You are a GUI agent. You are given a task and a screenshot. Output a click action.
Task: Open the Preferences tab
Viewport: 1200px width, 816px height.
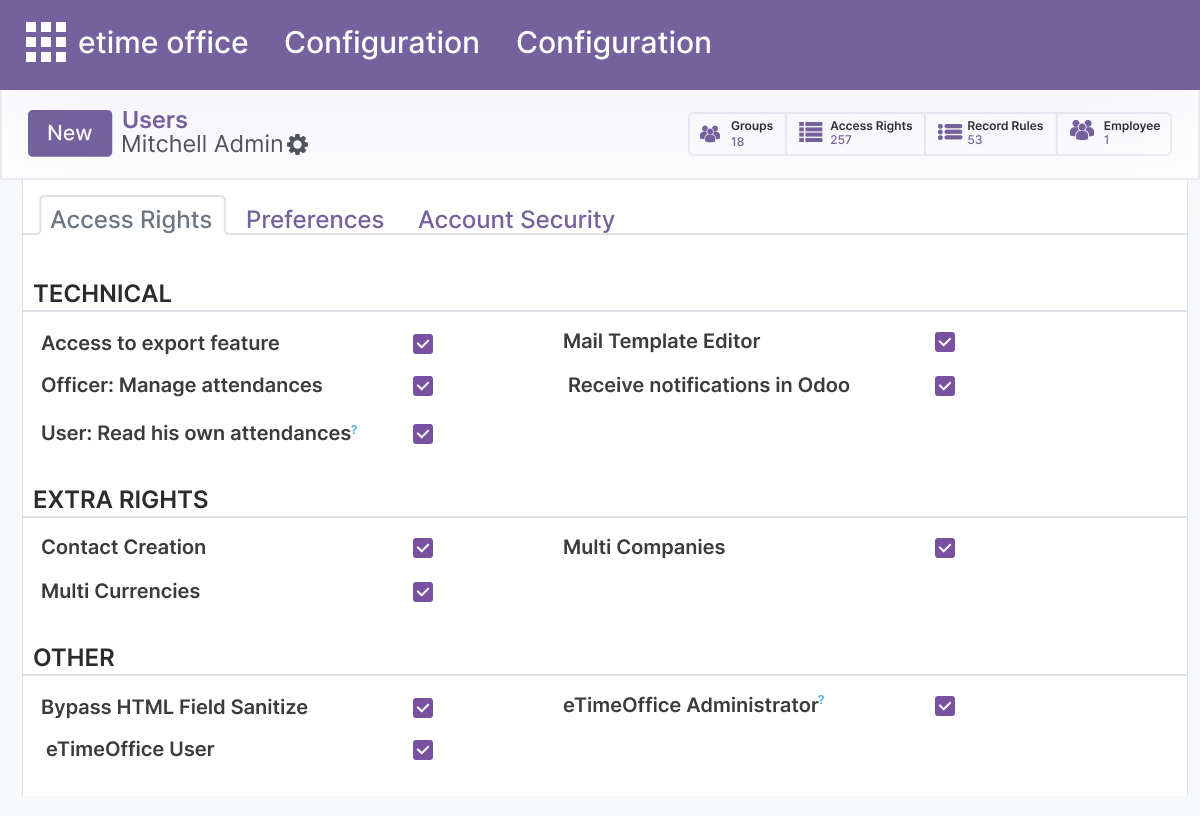315,219
